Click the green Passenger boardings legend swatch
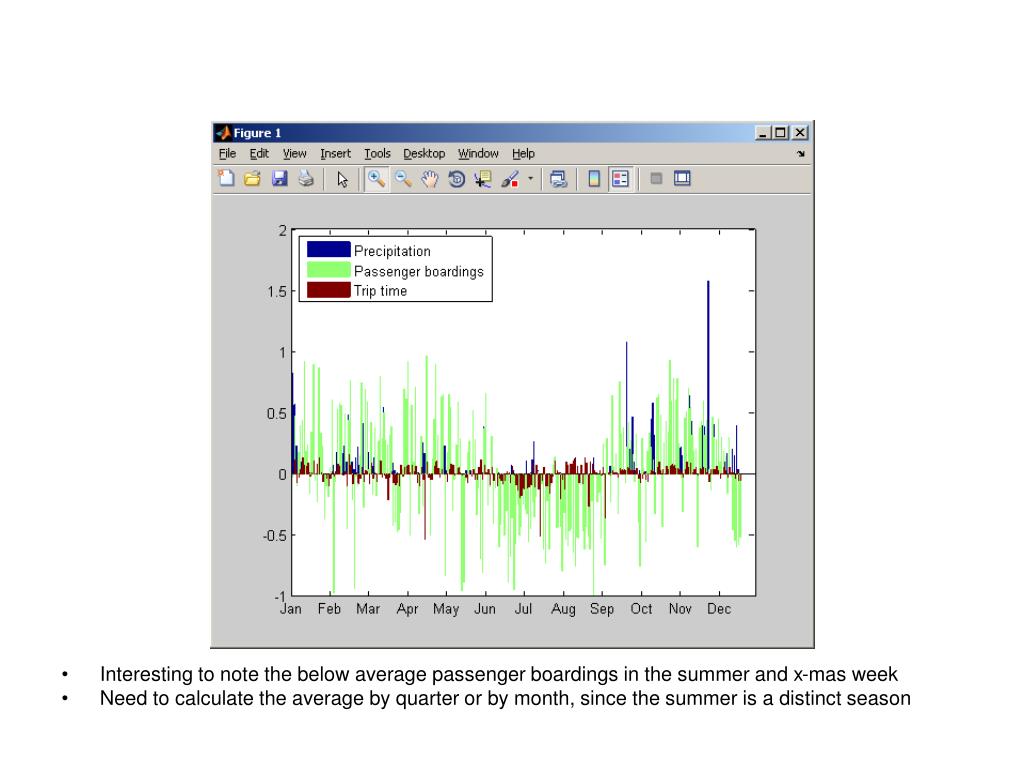The image size is (1024, 768). [x=328, y=270]
